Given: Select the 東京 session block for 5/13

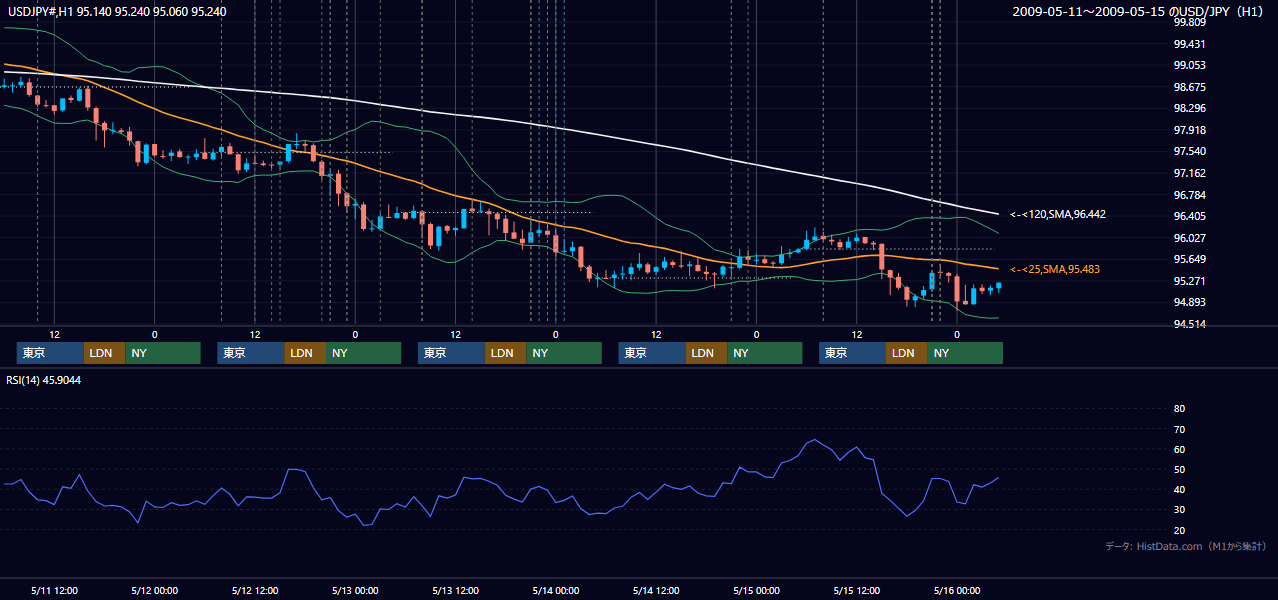Looking at the screenshot, I should [452, 353].
